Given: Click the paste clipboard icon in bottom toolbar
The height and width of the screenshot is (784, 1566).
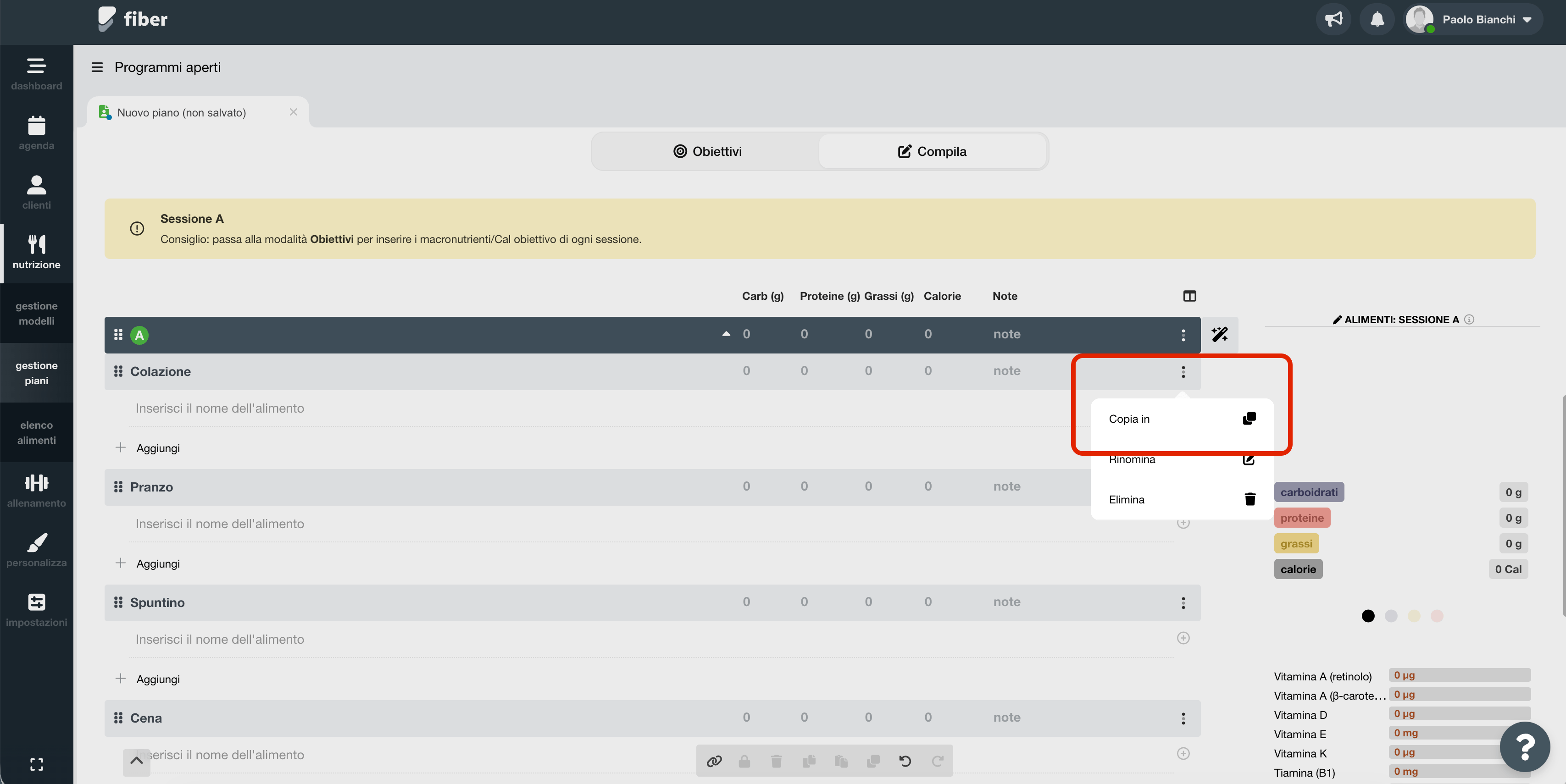Looking at the screenshot, I should click(841, 761).
